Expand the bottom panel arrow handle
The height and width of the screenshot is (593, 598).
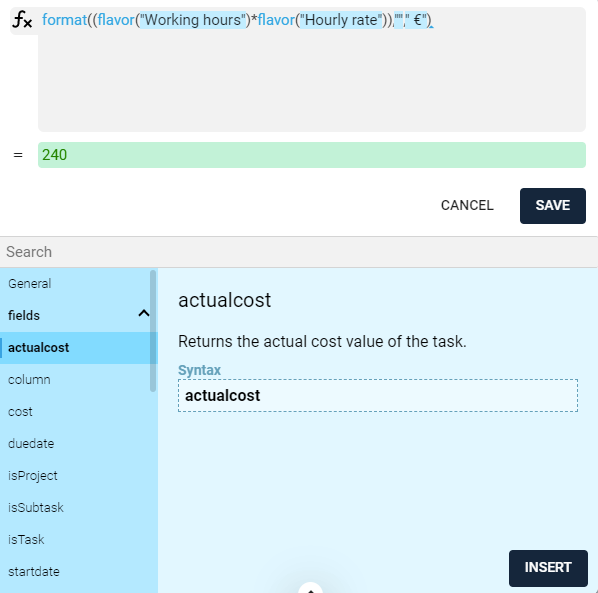(x=311, y=588)
